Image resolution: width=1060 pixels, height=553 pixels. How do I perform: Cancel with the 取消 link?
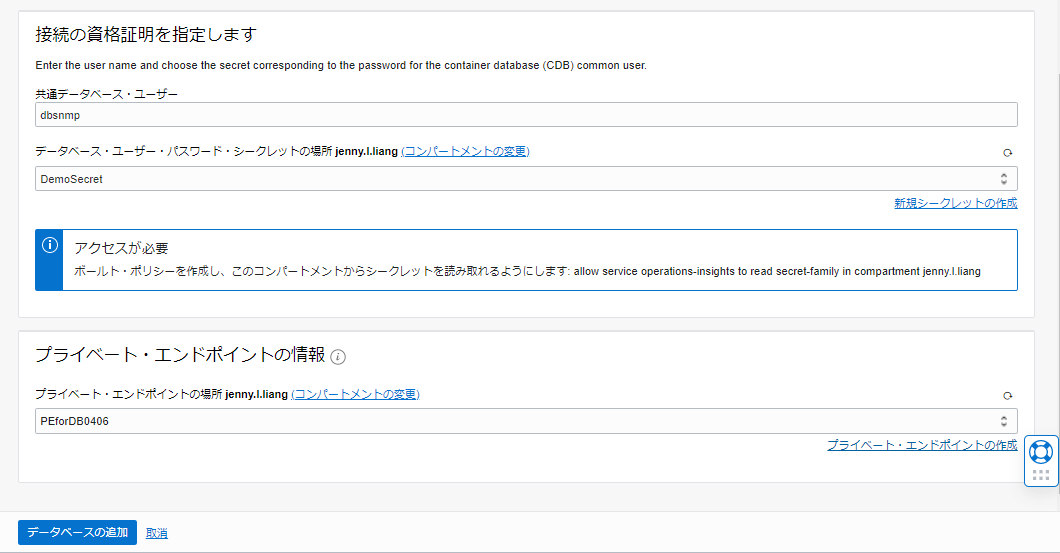[x=157, y=533]
